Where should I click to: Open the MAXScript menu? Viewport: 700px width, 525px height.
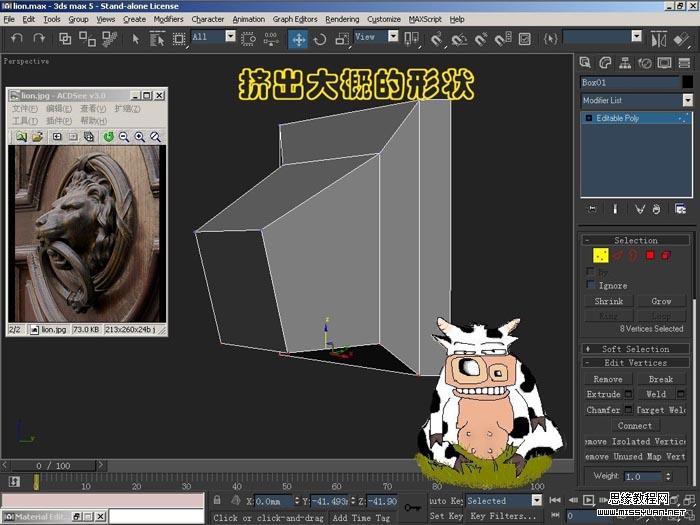click(425, 19)
